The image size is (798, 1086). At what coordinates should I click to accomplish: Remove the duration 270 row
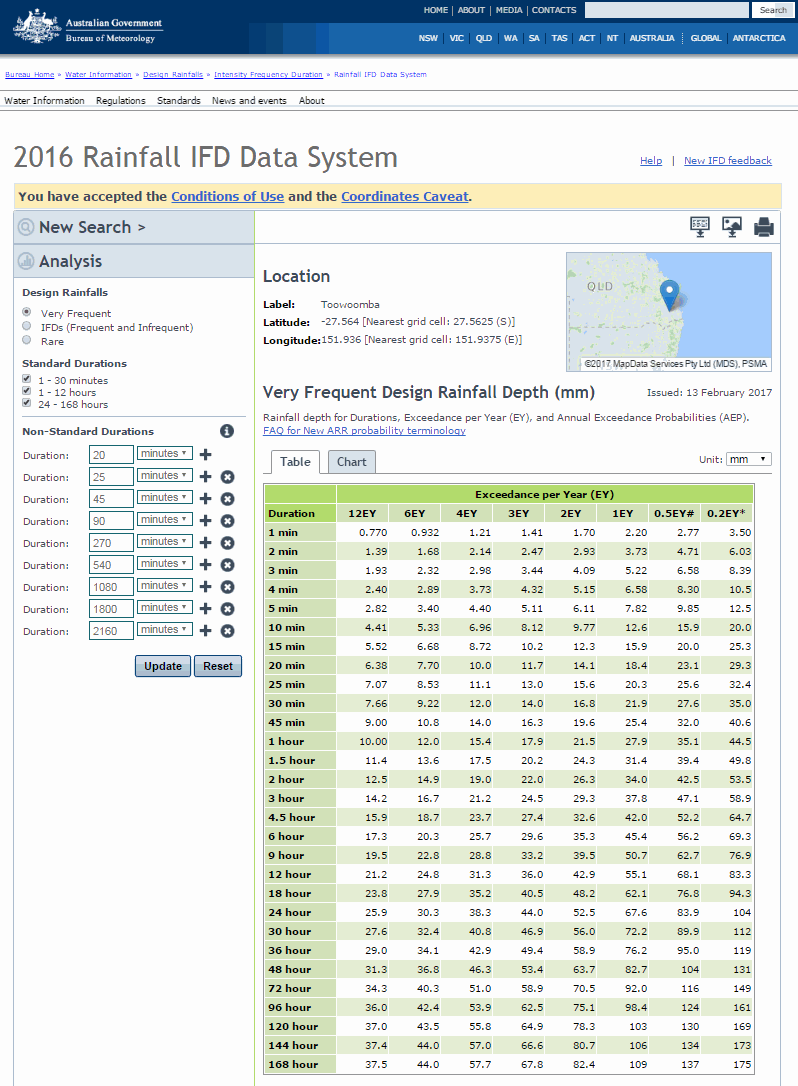pyautogui.click(x=227, y=543)
